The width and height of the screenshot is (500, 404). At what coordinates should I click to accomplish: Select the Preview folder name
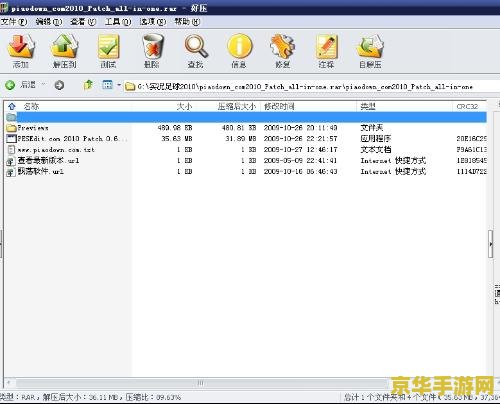coord(33,128)
